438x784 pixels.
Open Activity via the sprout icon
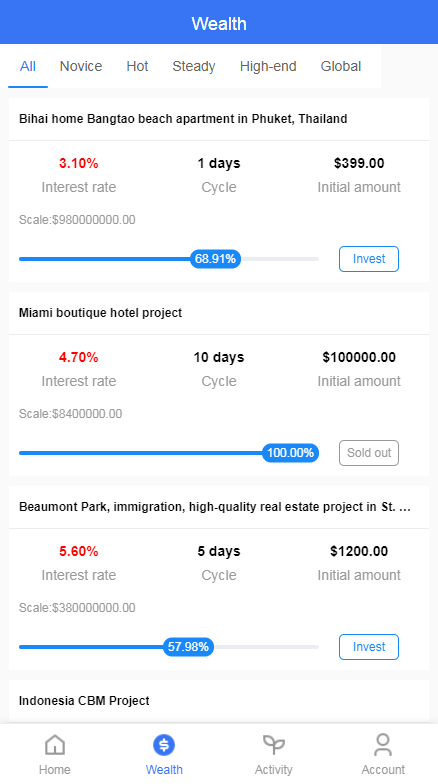pyautogui.click(x=274, y=744)
